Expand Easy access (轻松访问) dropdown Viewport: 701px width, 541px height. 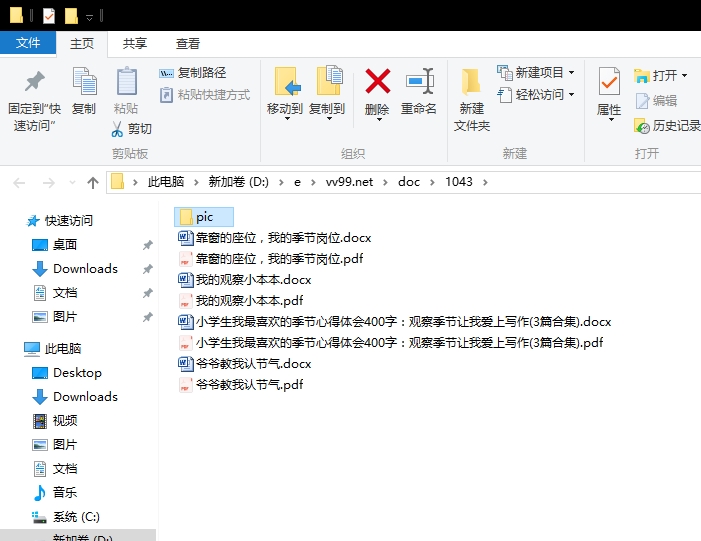[x=571, y=95]
